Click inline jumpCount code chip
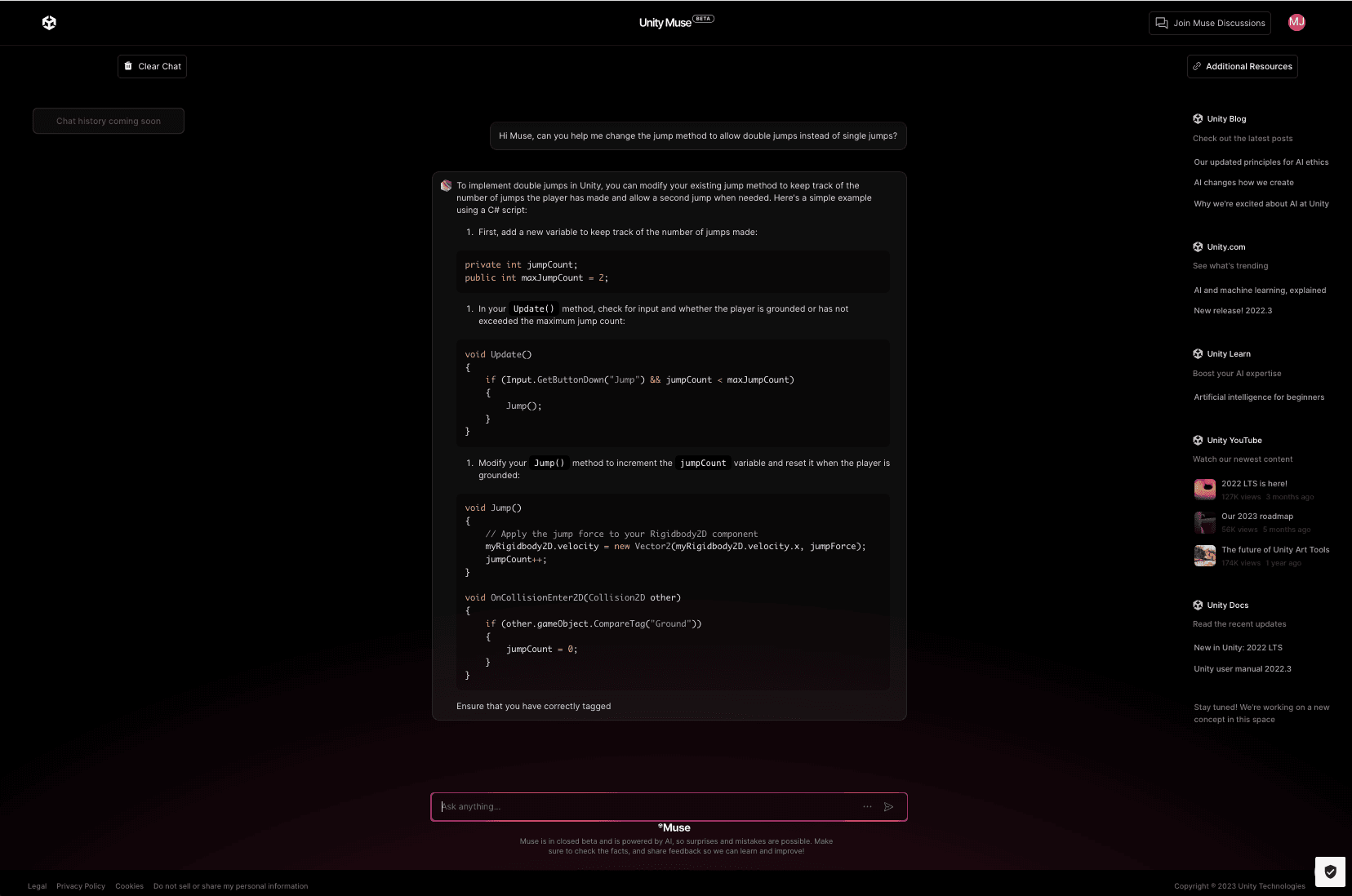Viewport: 1352px width, 896px height. coord(703,464)
